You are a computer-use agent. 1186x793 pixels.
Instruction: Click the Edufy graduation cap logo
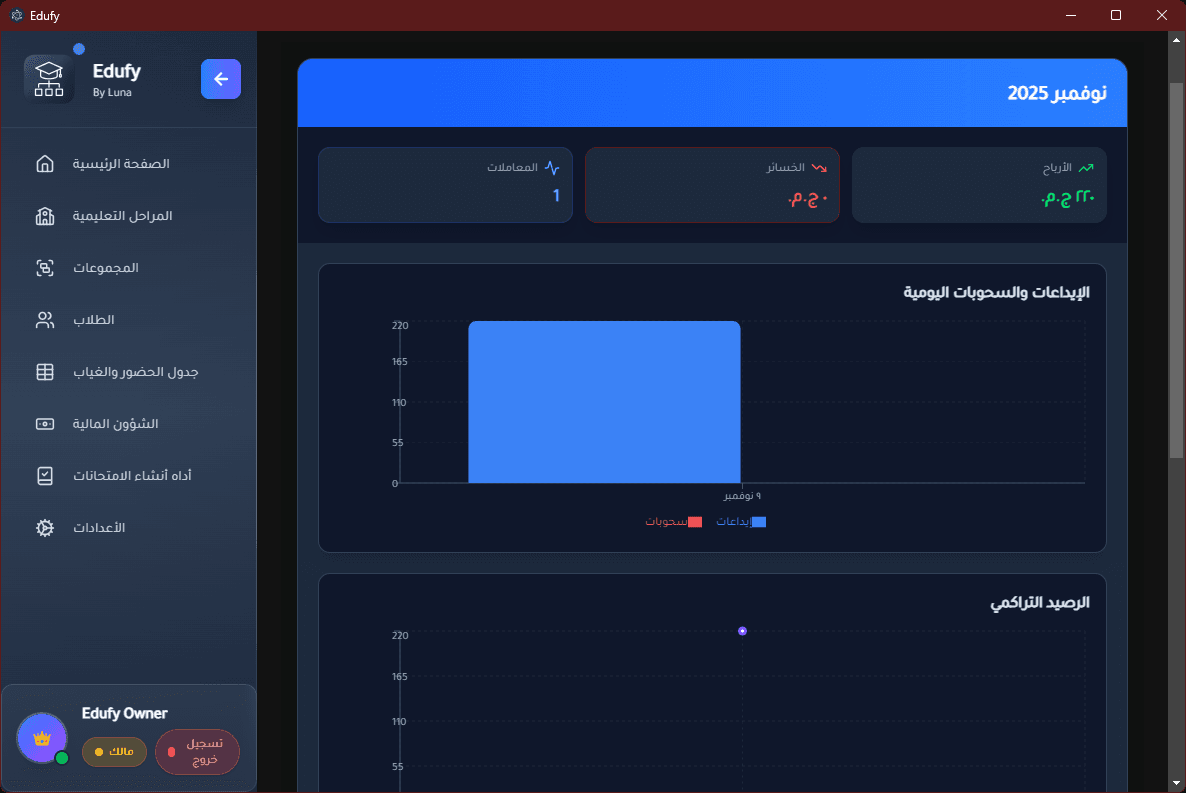(49, 79)
